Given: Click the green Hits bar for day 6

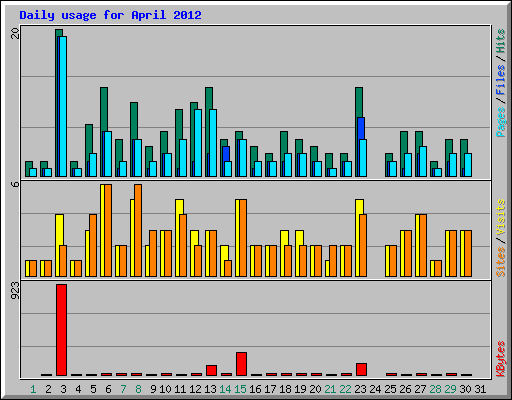Looking at the screenshot, I should [x=104, y=109].
